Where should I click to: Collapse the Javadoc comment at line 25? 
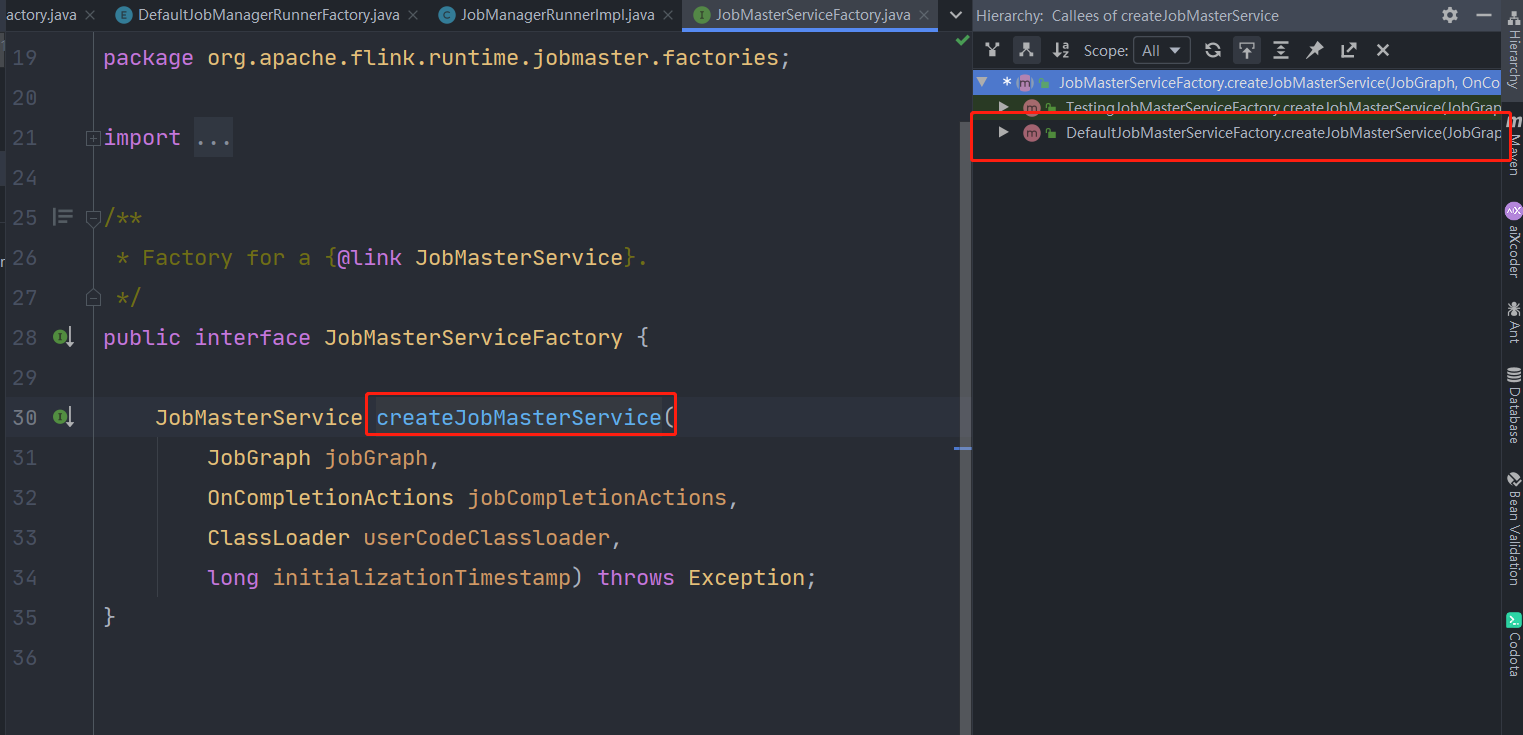pyautogui.click(x=93, y=217)
